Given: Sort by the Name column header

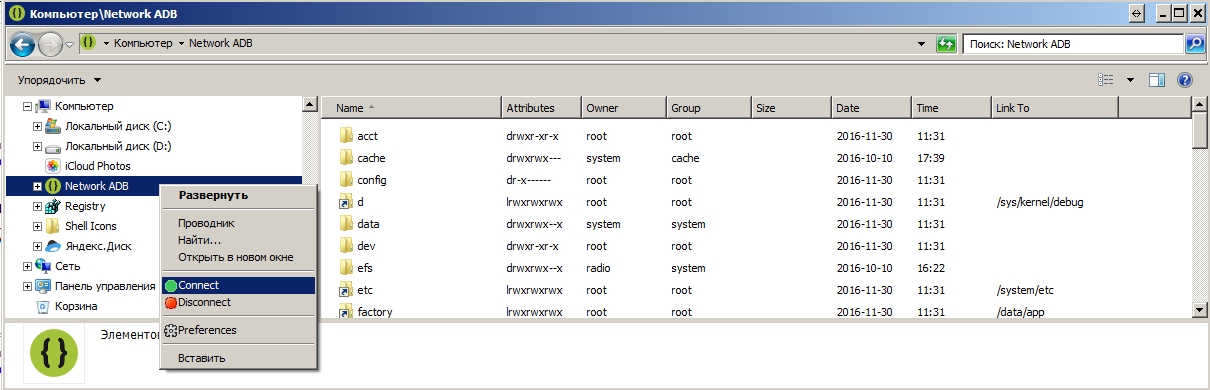Looking at the screenshot, I should (410, 108).
